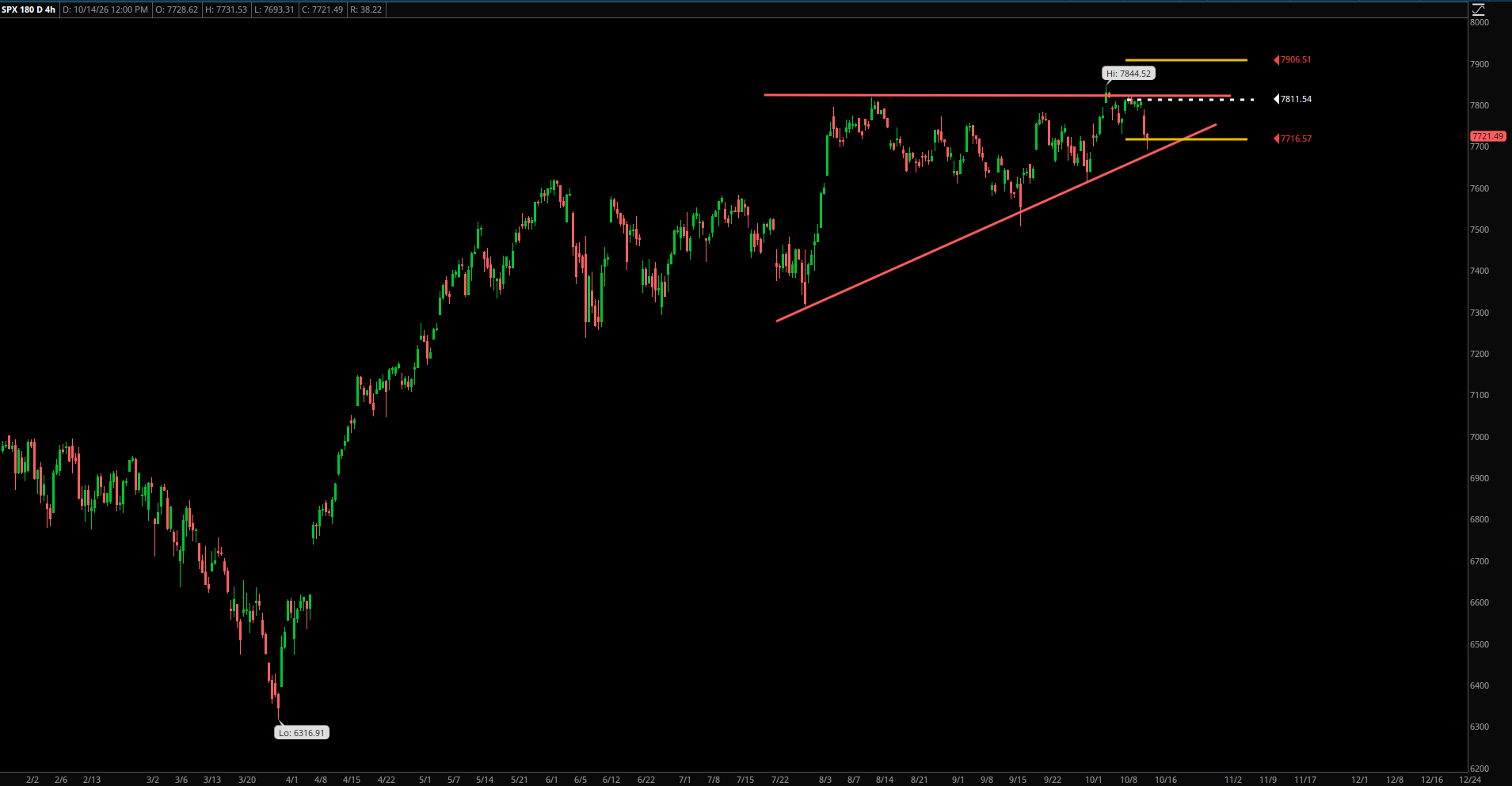The width and height of the screenshot is (1512, 786).
Task: Click the 8000 label on price axis
Action: [x=1480, y=22]
